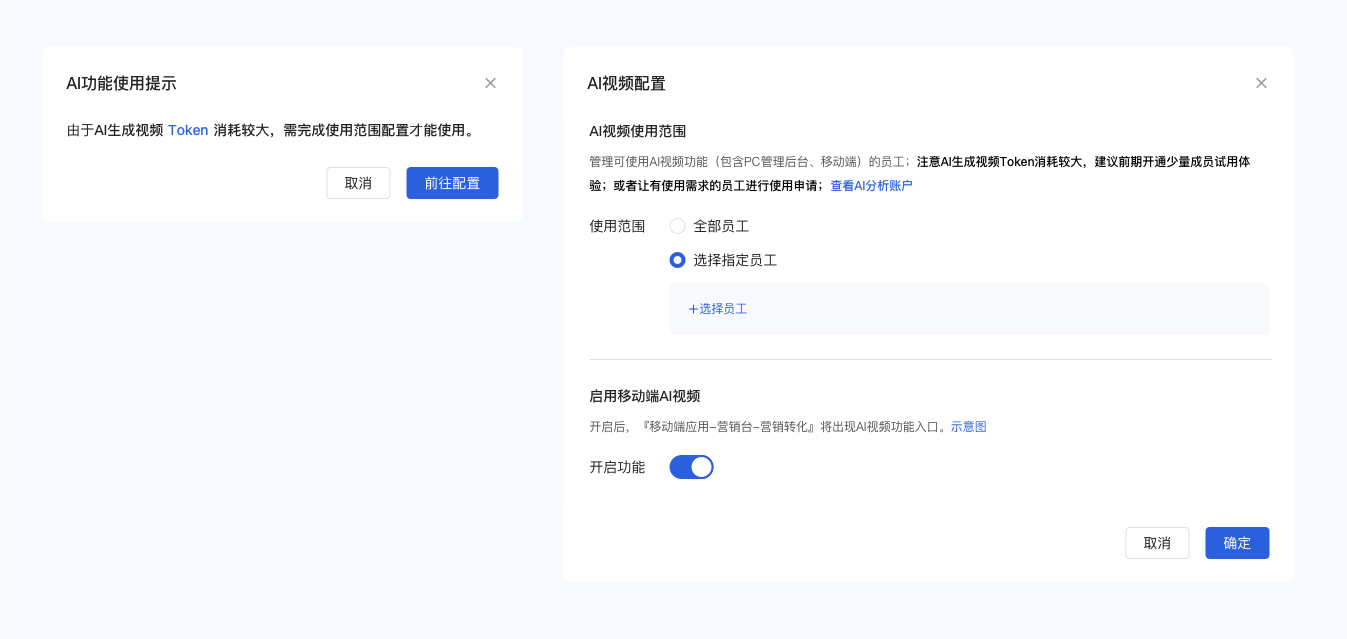Image resolution: width=1347 pixels, height=639 pixels.
Task: Click 取消 in AI视频配置 dialog
Action: (x=1157, y=543)
